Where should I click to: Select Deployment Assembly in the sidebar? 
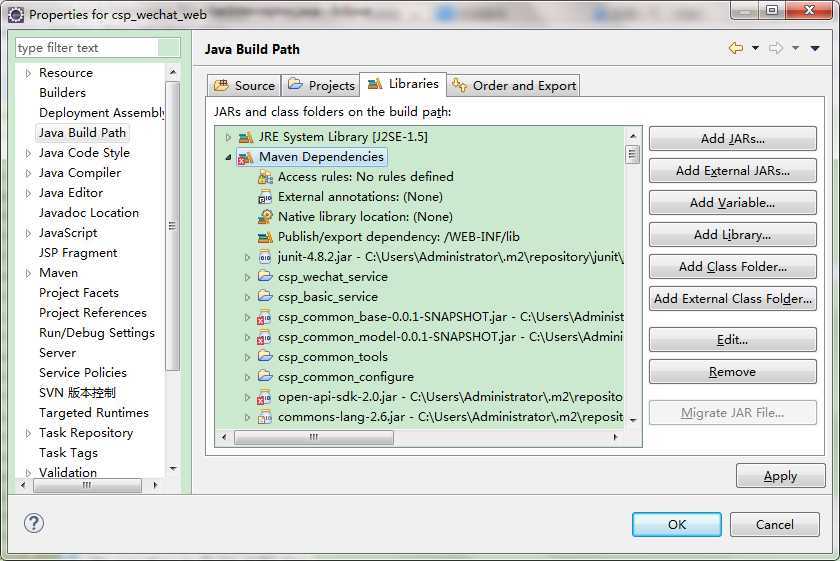point(101,113)
